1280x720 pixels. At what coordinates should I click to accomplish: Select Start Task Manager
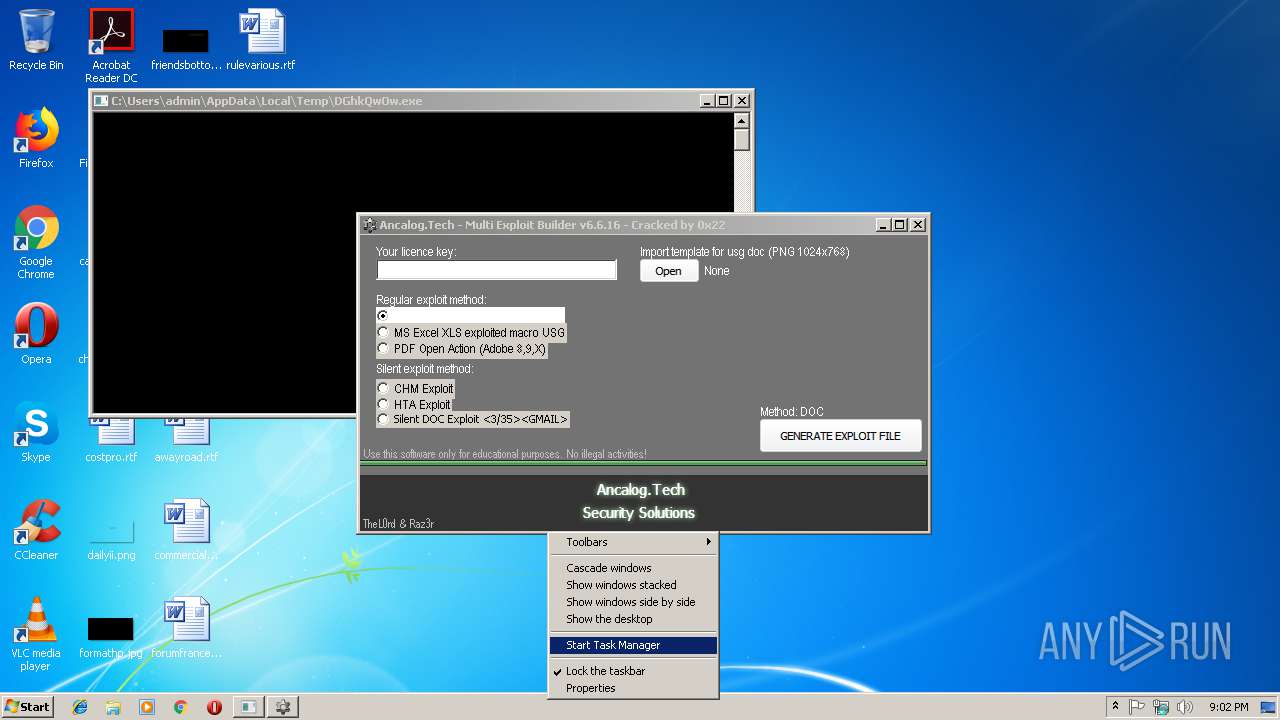coord(634,645)
